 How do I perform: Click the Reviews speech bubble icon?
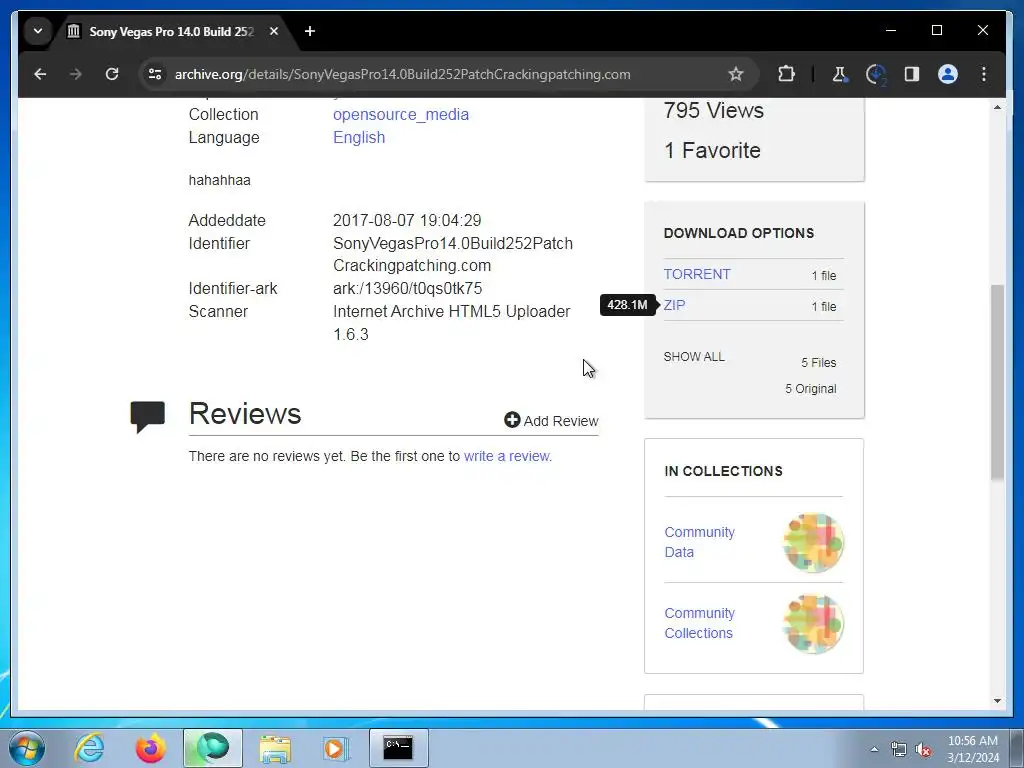pyautogui.click(x=148, y=417)
